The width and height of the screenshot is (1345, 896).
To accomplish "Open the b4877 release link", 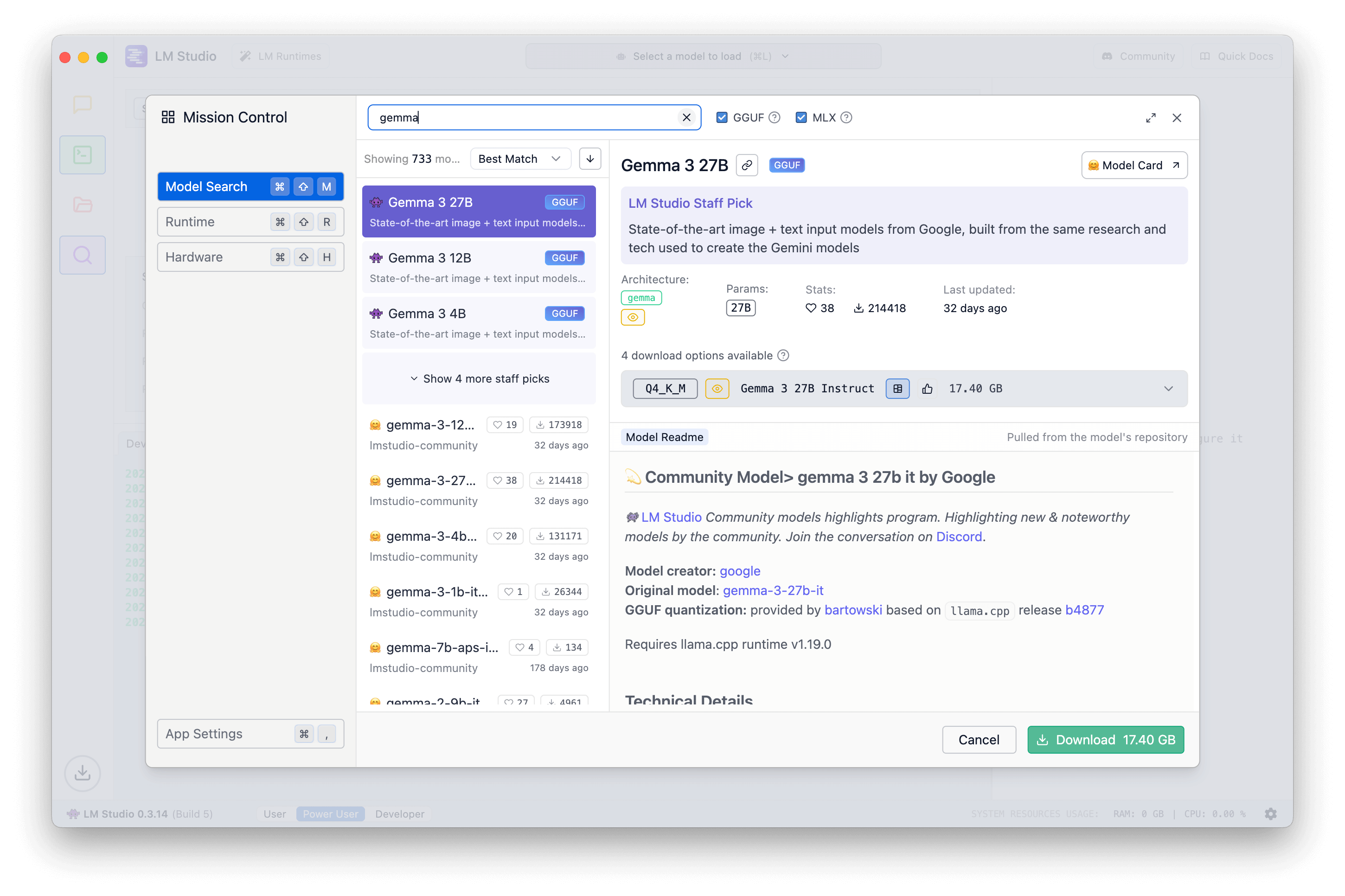I will tap(1084, 610).
